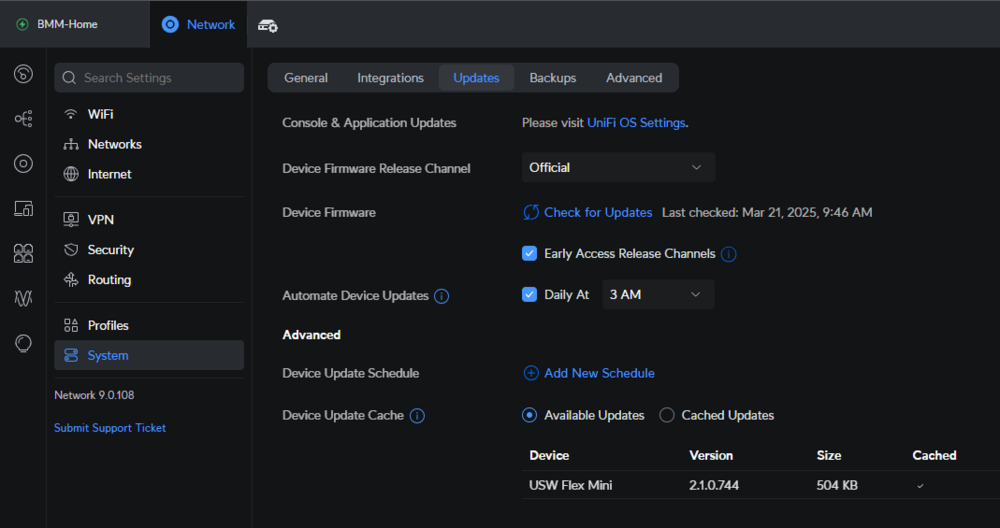
Task: Switch to the Backups tab
Action: point(552,78)
